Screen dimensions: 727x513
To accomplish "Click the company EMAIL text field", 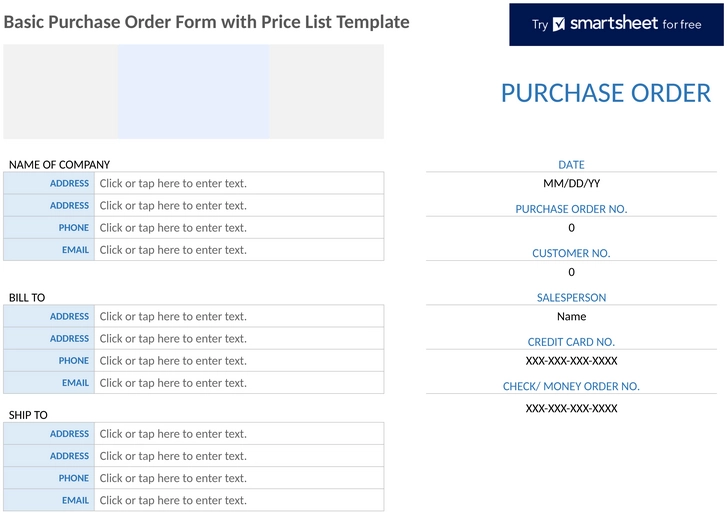I will (239, 250).
